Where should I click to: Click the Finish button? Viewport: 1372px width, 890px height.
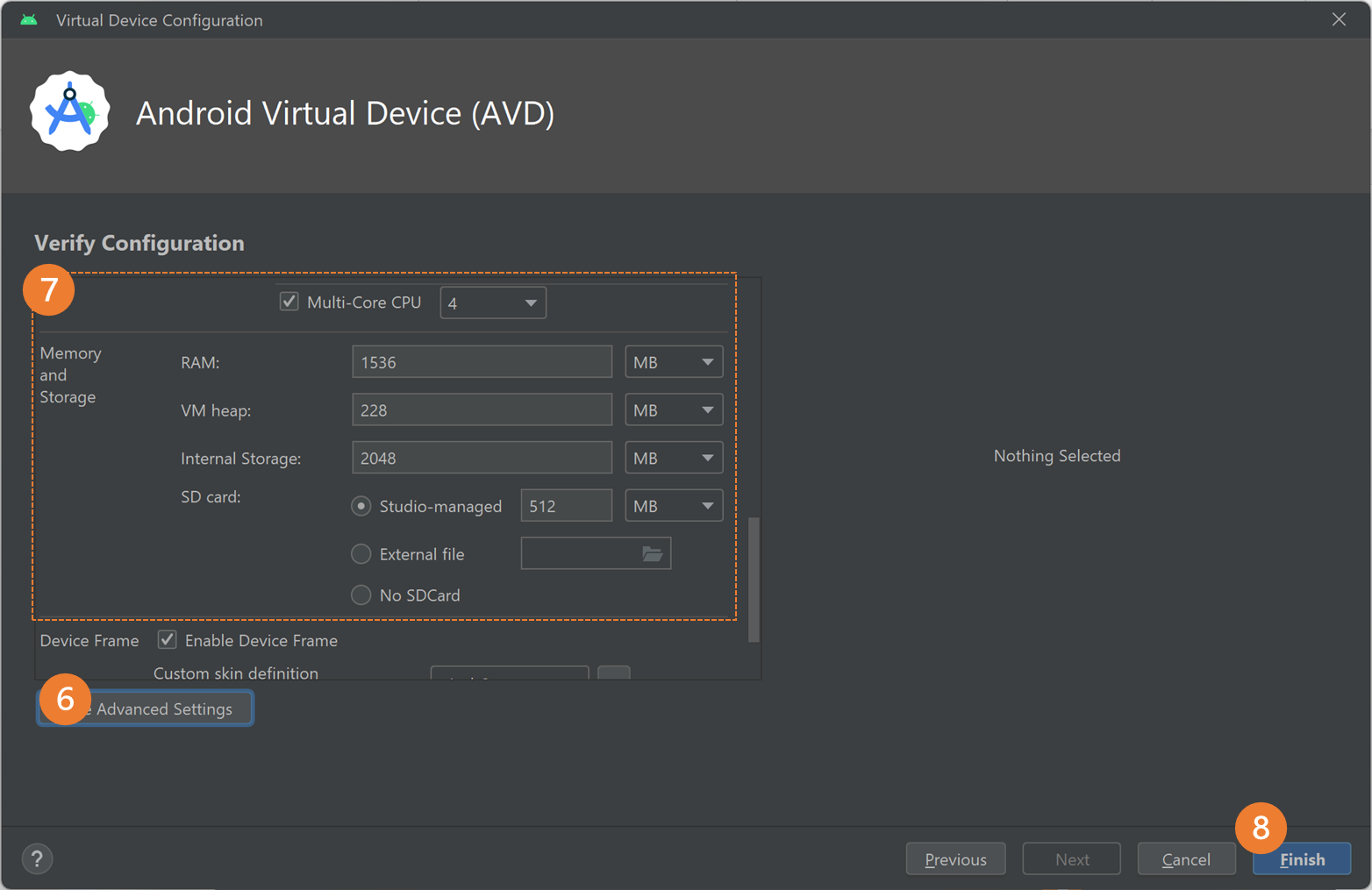point(1302,859)
